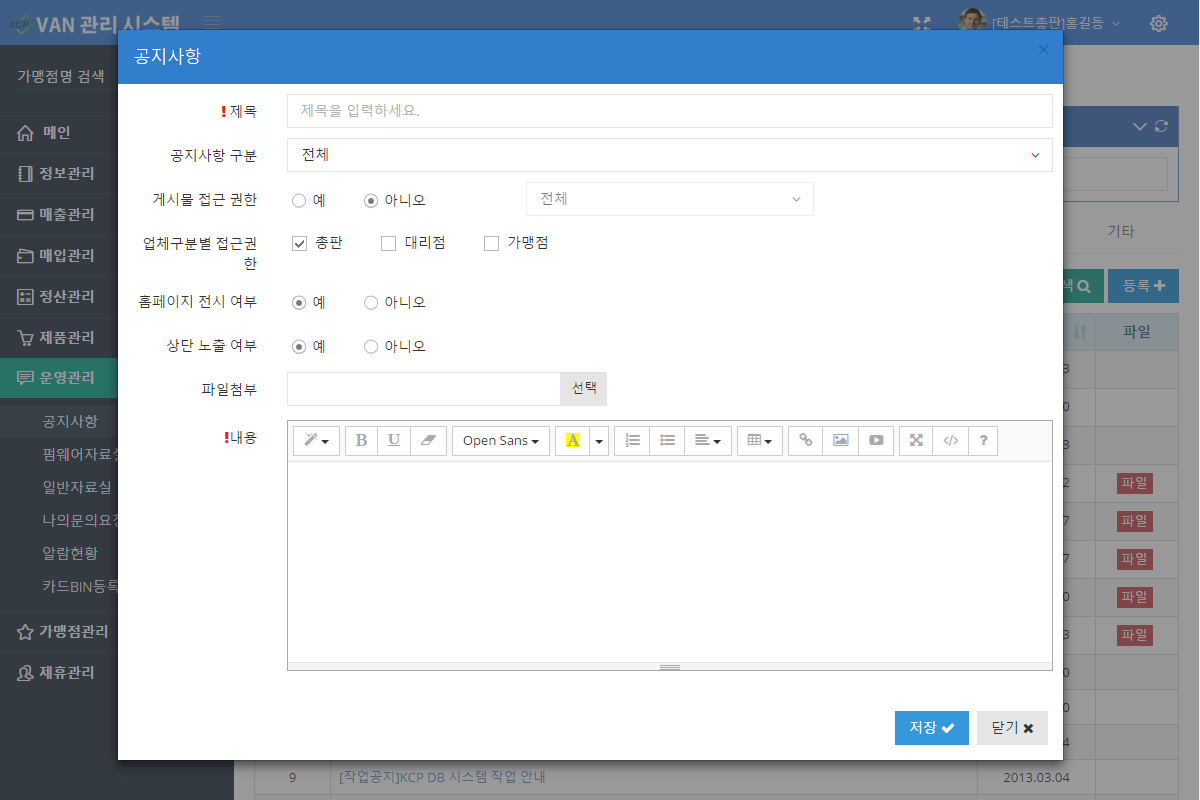
Task: Close the 공지사항 dialog with X
Action: point(1043,49)
